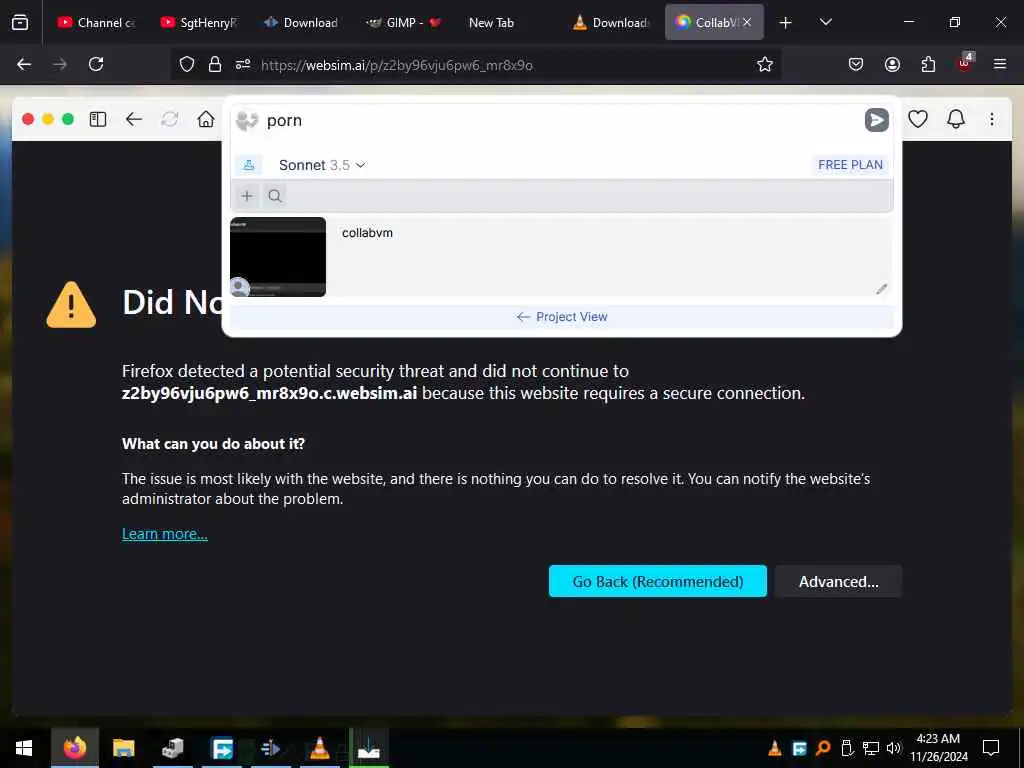Screen dimensions: 1024x768
Task: Click FREE PLAN label
Action: click(x=850, y=165)
